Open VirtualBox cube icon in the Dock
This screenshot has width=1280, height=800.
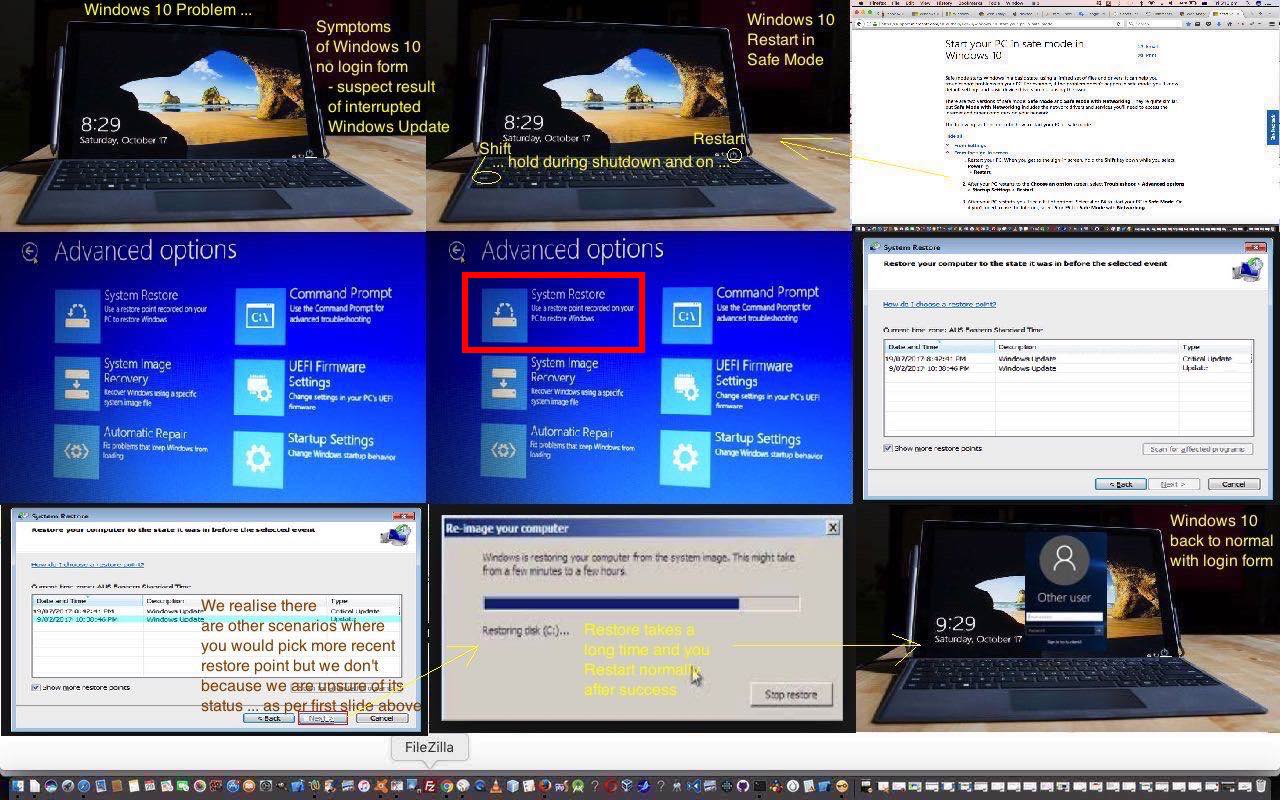pyautogui.click(x=627, y=786)
